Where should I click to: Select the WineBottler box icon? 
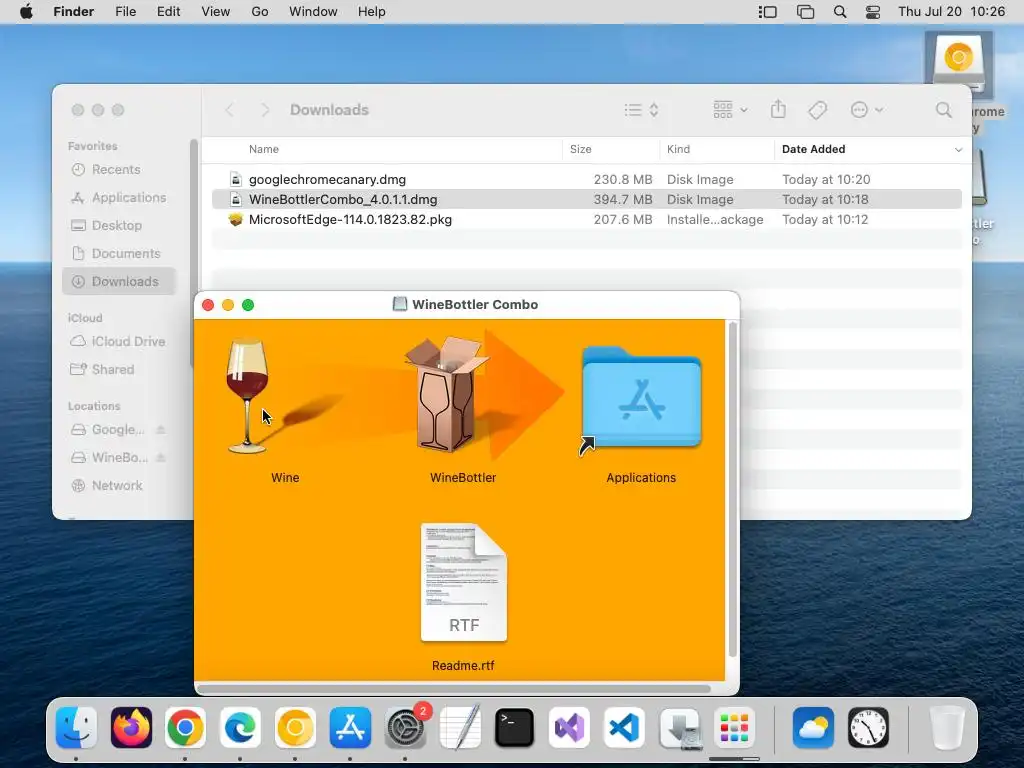[x=446, y=394]
